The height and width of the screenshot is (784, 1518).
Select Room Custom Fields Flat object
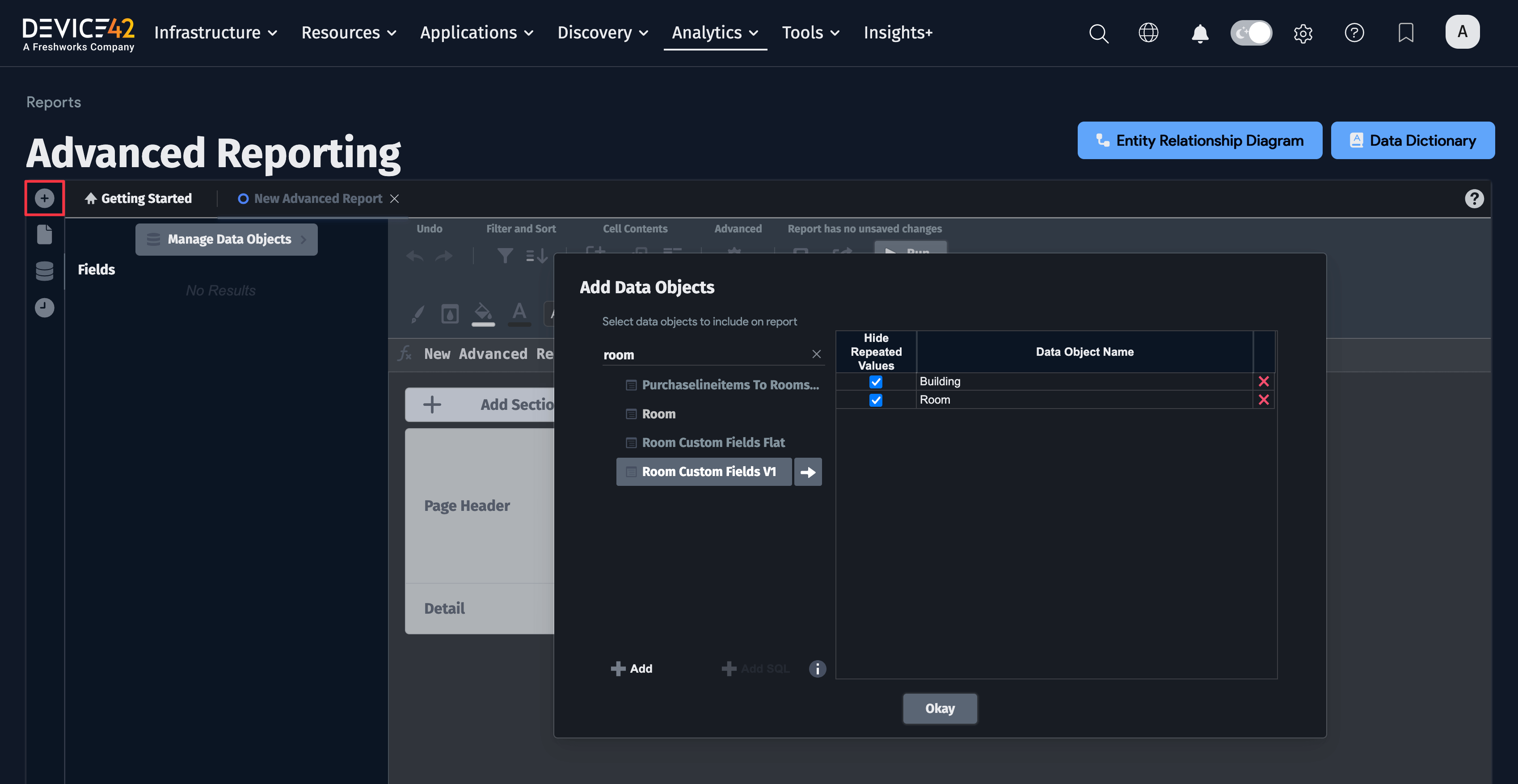coord(705,443)
